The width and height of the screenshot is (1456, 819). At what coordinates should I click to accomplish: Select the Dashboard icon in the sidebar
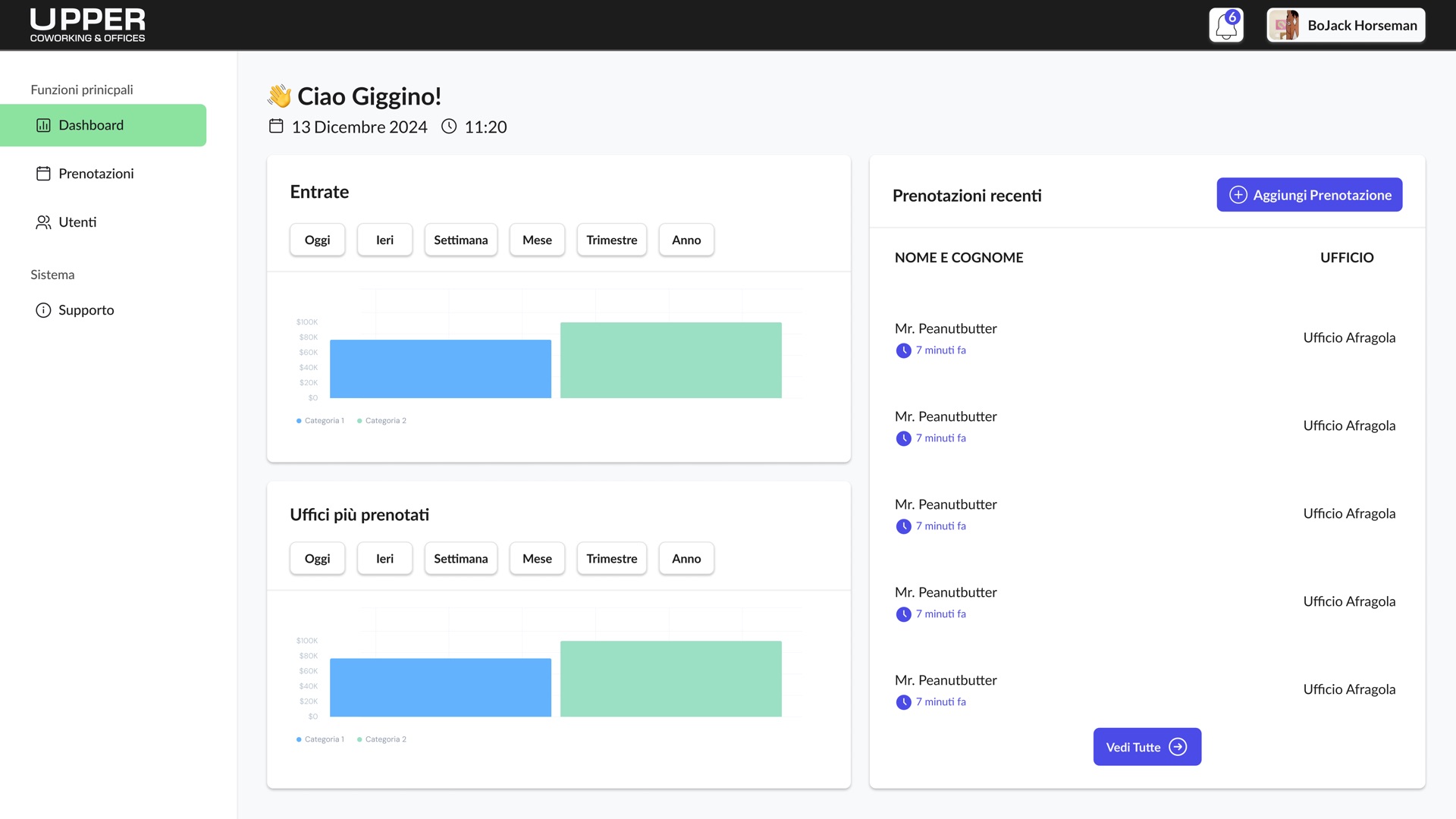(x=43, y=125)
